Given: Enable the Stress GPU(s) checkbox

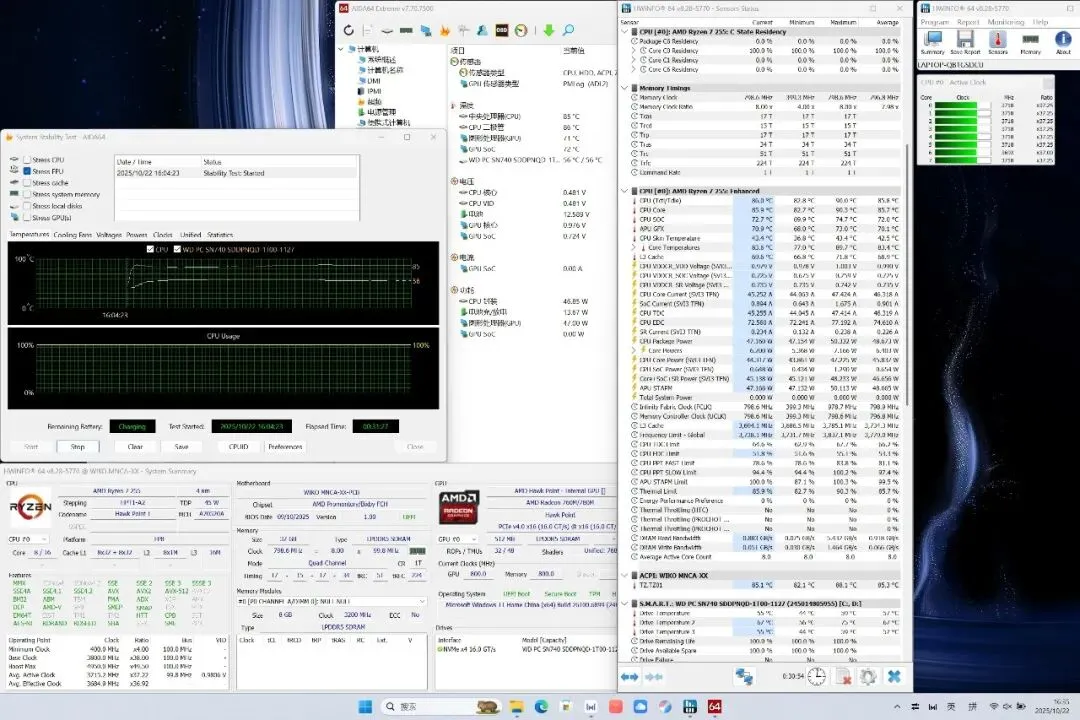Looking at the screenshot, I should [26, 217].
